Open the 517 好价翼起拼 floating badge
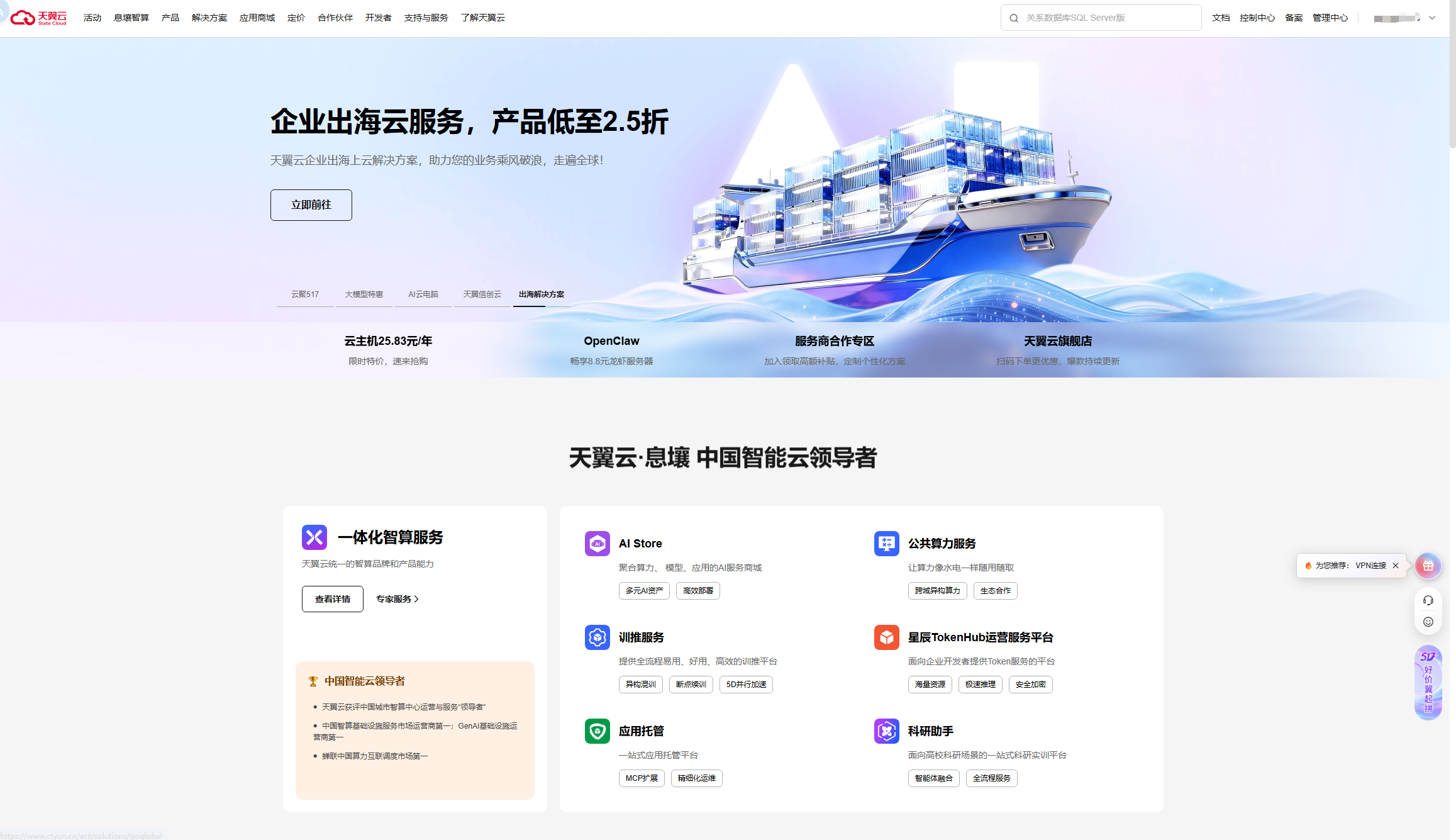 (x=1428, y=682)
